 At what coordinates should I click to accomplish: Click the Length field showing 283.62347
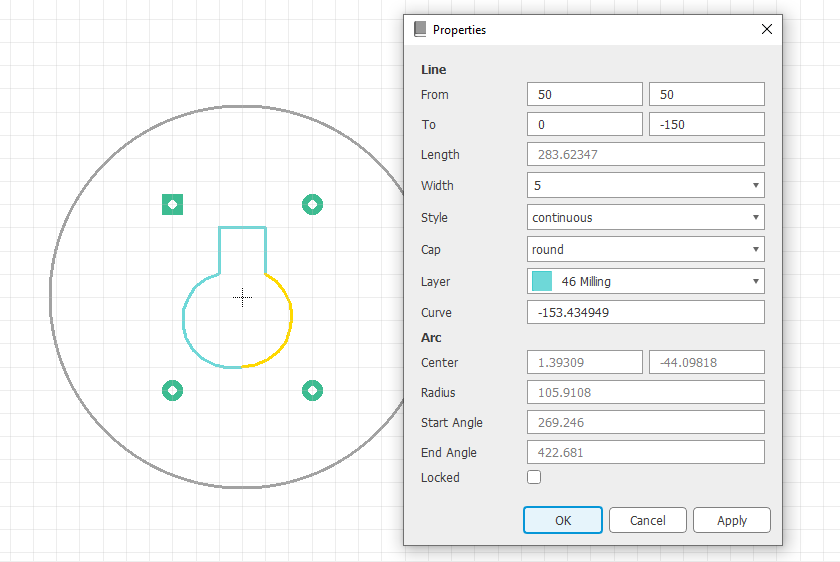pyautogui.click(x=646, y=154)
